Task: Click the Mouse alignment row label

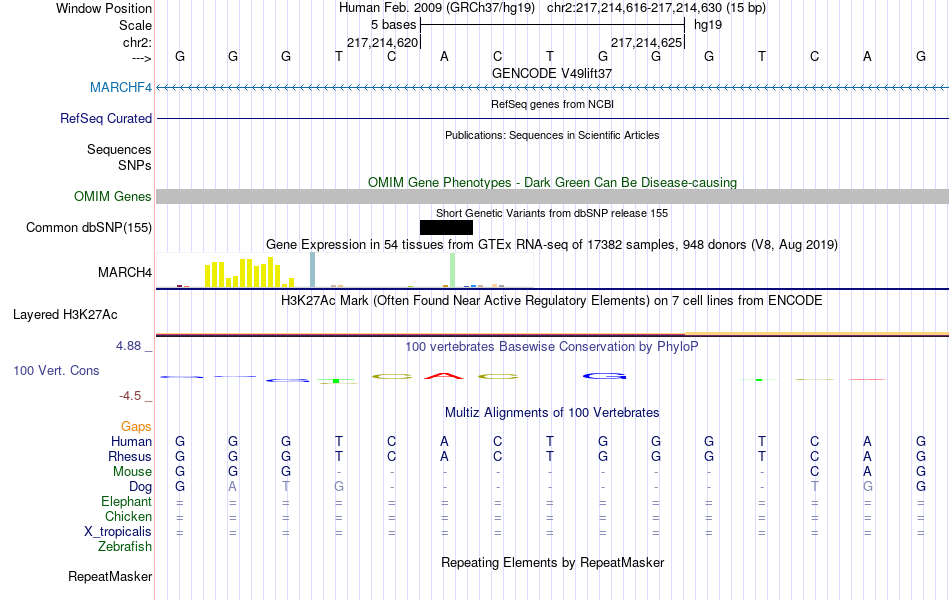Action: 132,472
